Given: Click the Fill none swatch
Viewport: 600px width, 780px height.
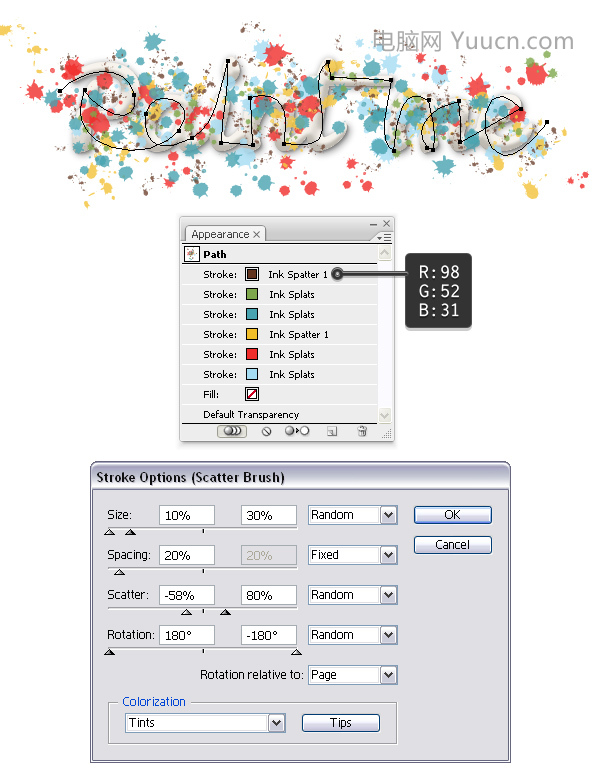Looking at the screenshot, I should click(252, 394).
